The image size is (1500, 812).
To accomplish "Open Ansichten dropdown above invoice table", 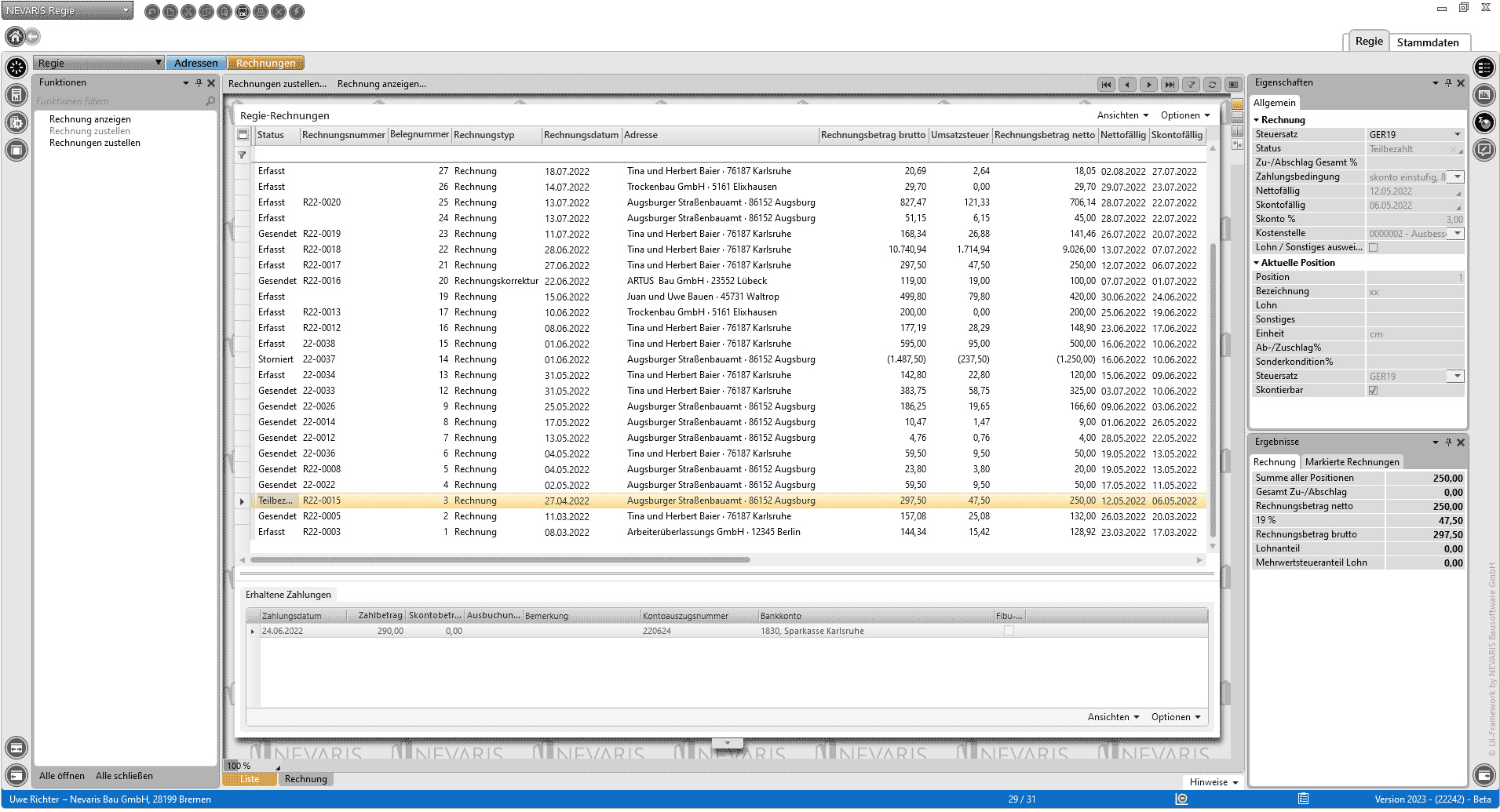I will point(1122,115).
